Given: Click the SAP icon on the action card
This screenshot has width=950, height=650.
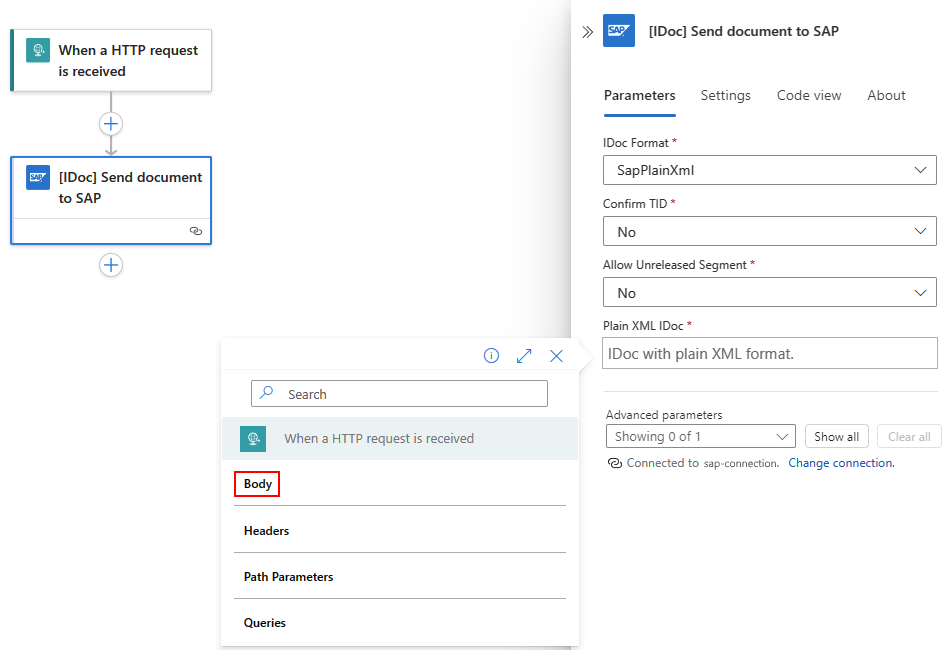Looking at the screenshot, I should 38,177.
